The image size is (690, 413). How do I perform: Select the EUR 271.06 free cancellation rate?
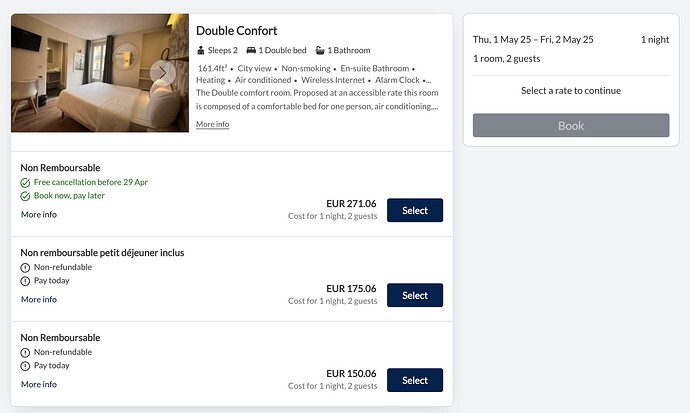click(414, 210)
